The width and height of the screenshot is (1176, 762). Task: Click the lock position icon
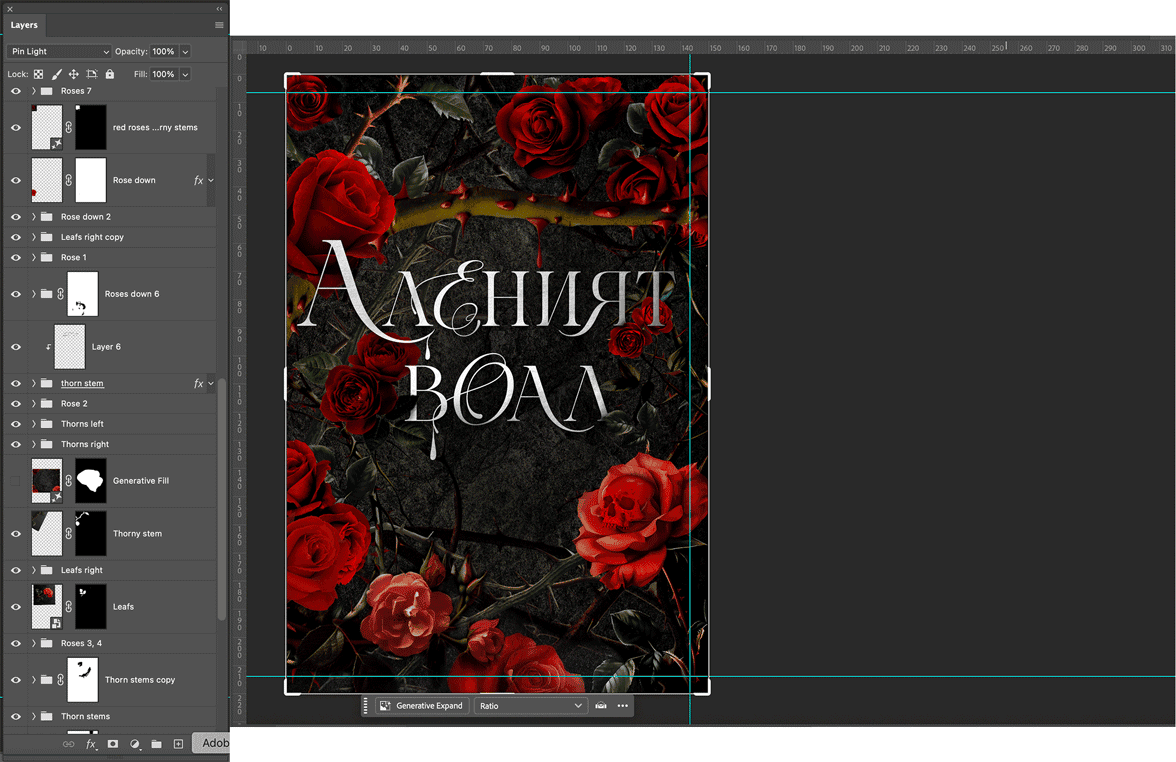[74, 74]
